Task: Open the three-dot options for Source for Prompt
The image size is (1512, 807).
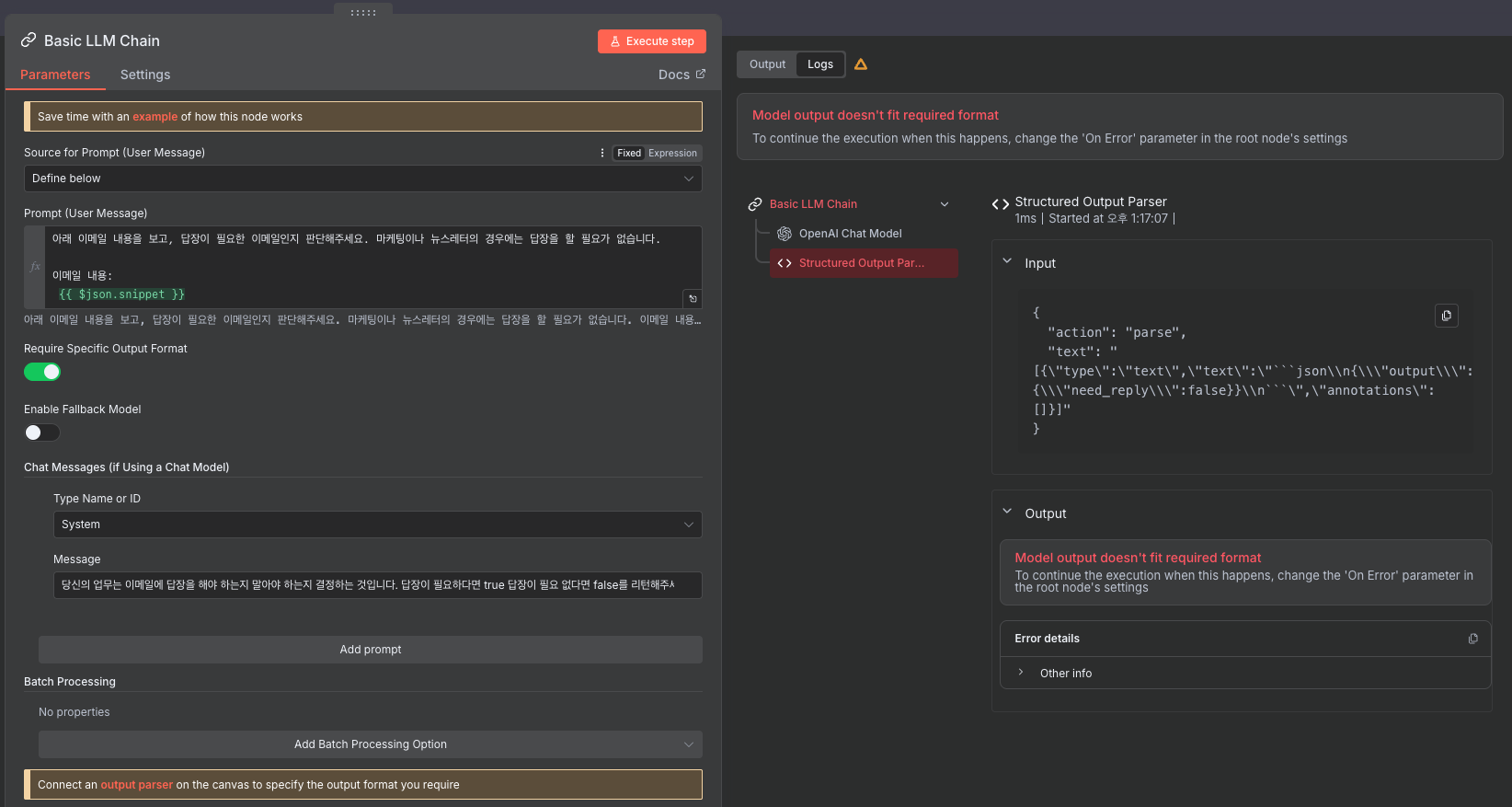Action: tap(602, 153)
